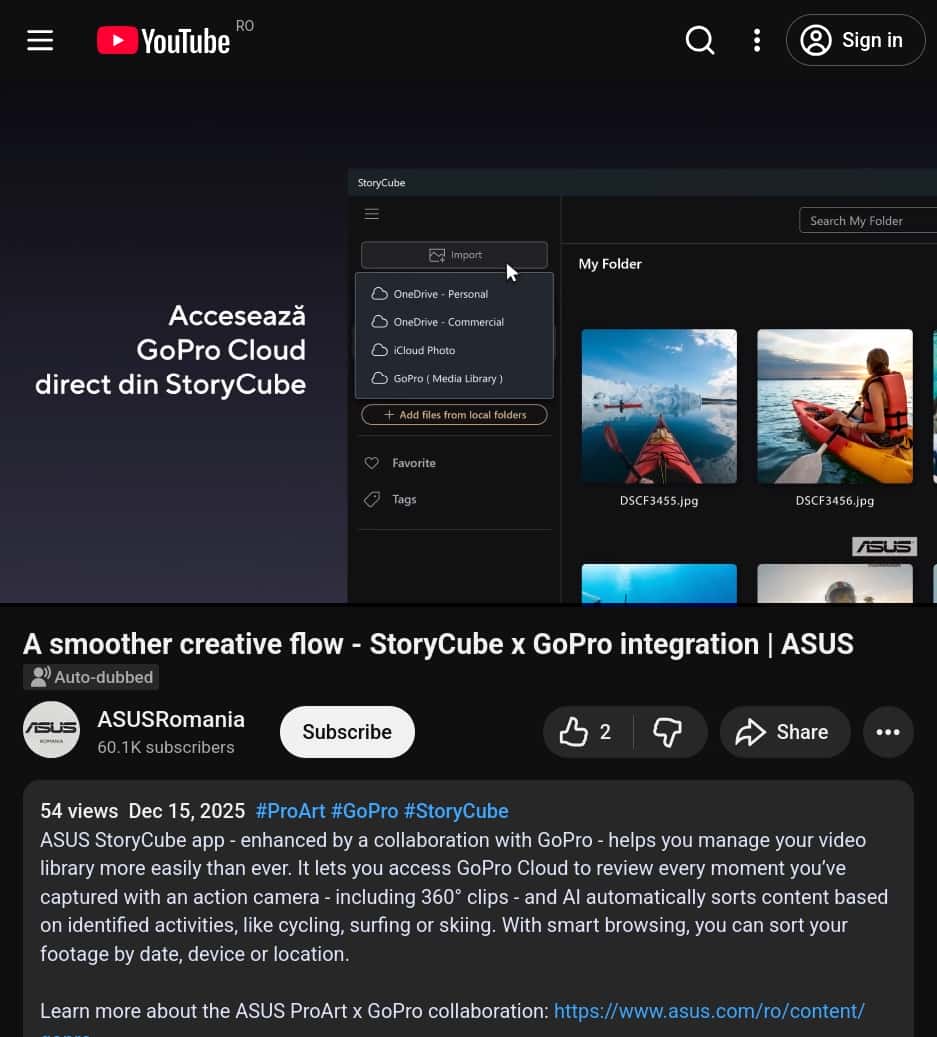Open the #StoryCube hashtag link
Screen dimensions: 937x1037
pyautogui.click(x=456, y=811)
